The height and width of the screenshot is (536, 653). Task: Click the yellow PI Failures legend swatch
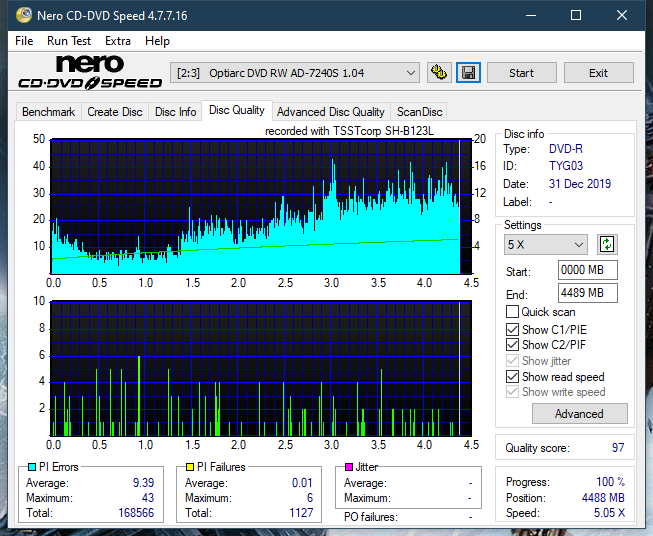[190, 467]
